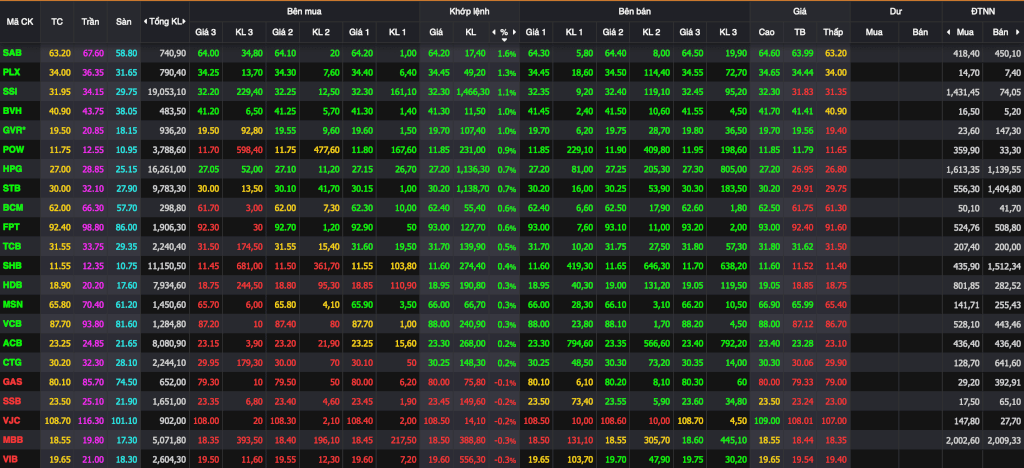The height and width of the screenshot is (468, 1024).
Task: Click the left arrow beside % column header
Action: point(494,31)
